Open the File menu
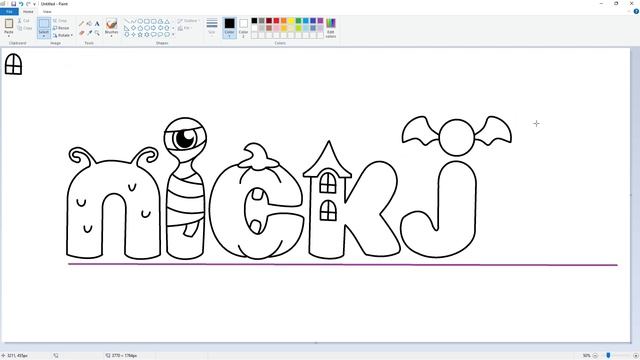 click(9, 11)
